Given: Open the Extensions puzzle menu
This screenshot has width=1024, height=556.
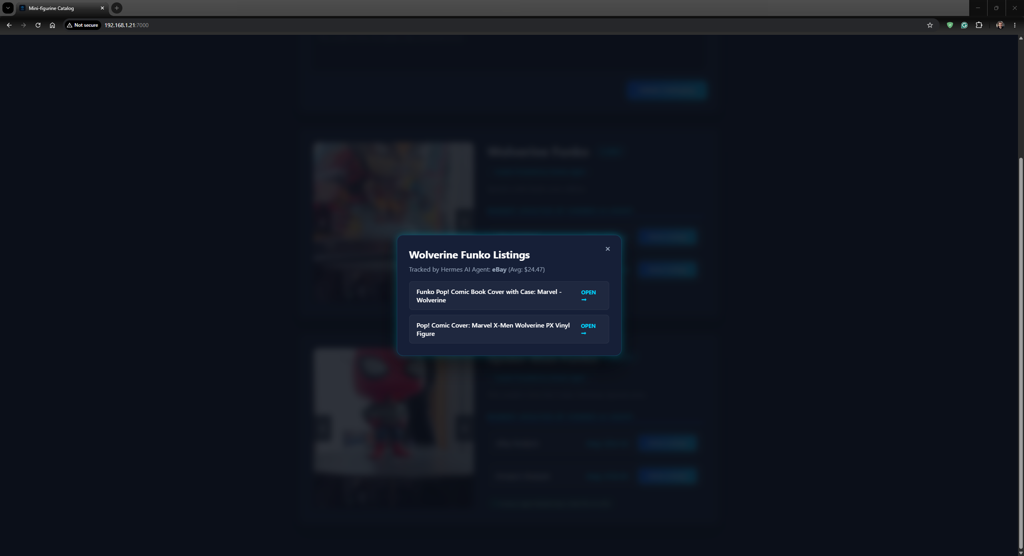Looking at the screenshot, I should [x=979, y=25].
